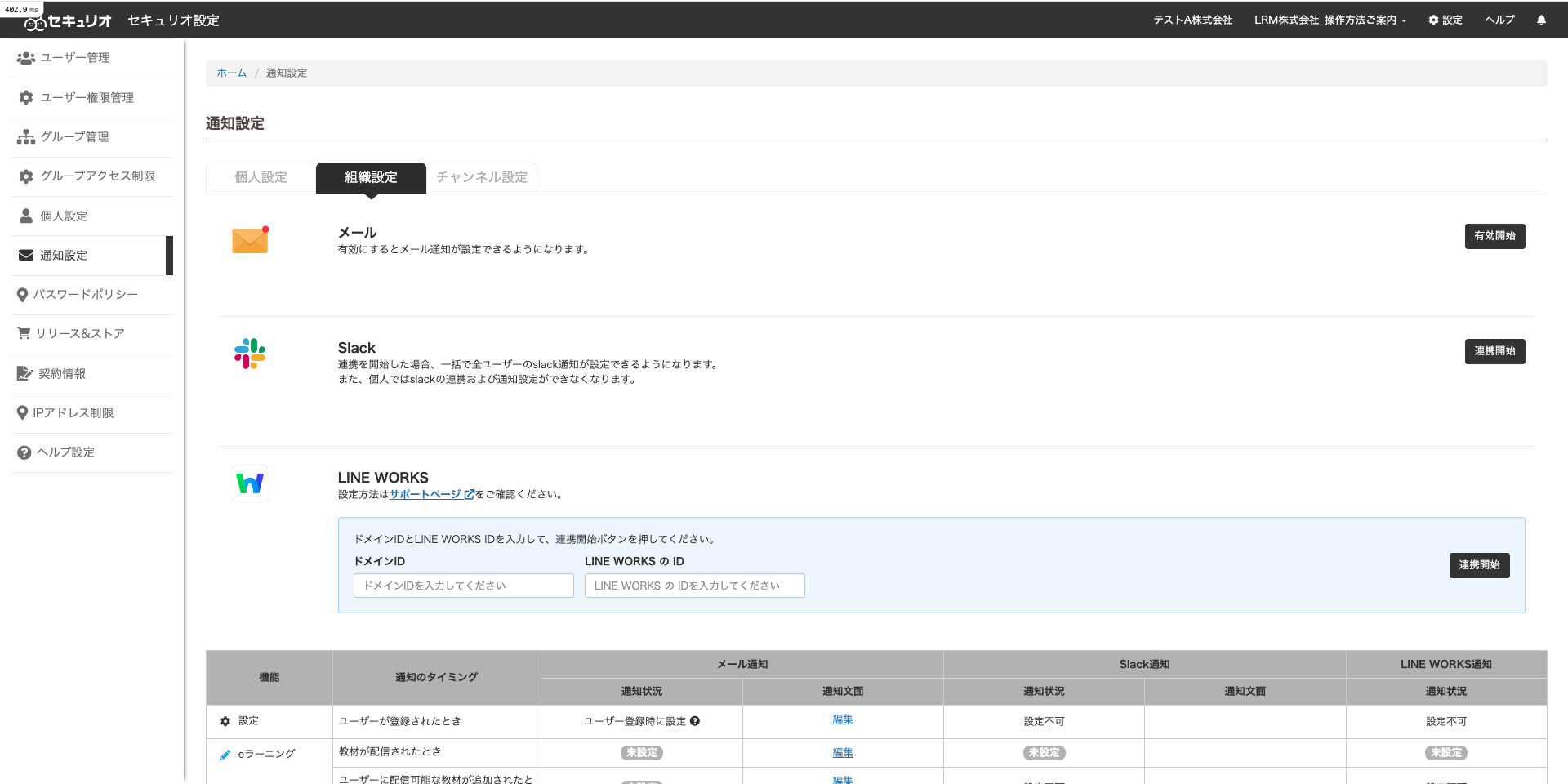The height and width of the screenshot is (784, 1568).
Task: Click the ユーザー管理 users icon
Action: (x=26, y=58)
